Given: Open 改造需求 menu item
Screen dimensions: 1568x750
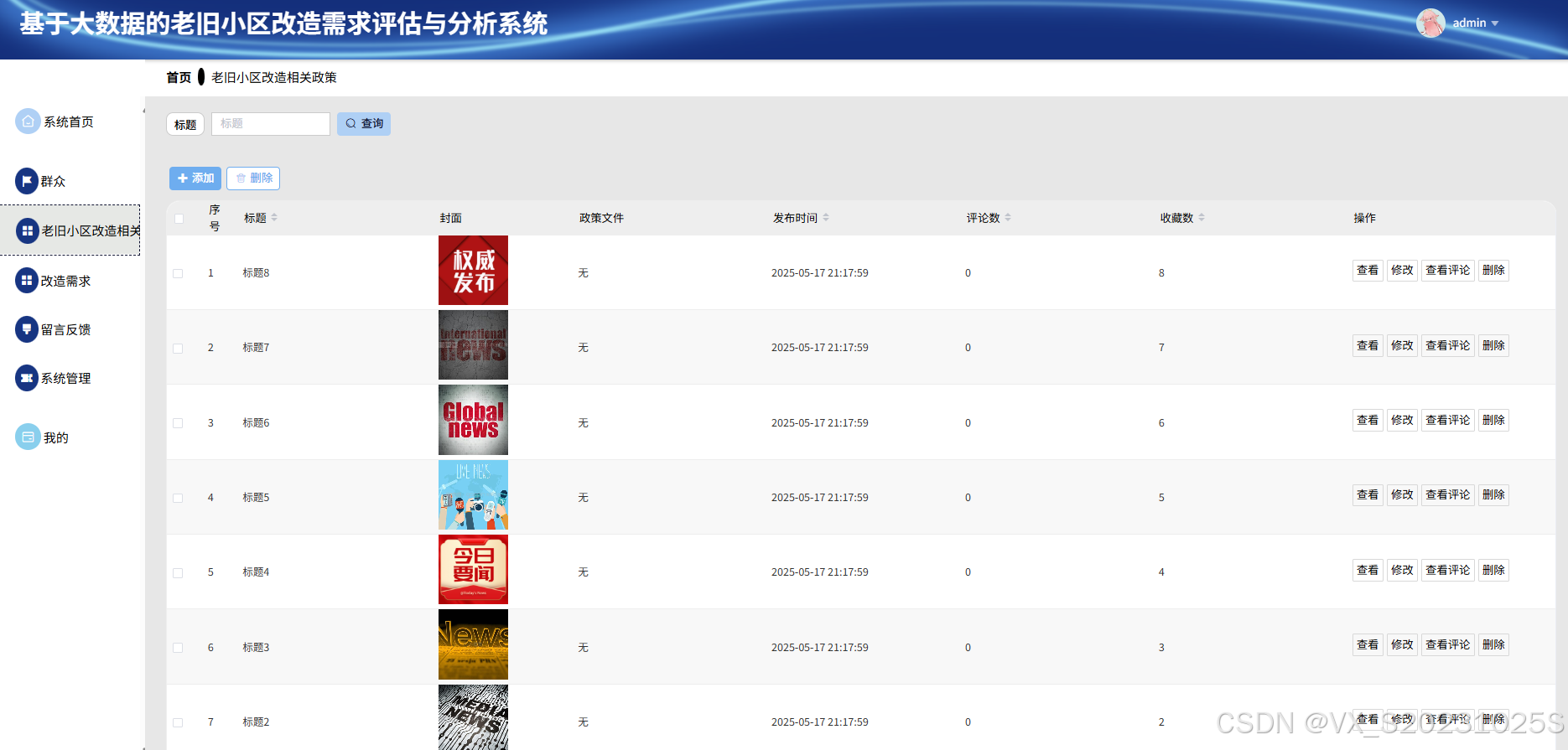Looking at the screenshot, I should pyautogui.click(x=71, y=281).
